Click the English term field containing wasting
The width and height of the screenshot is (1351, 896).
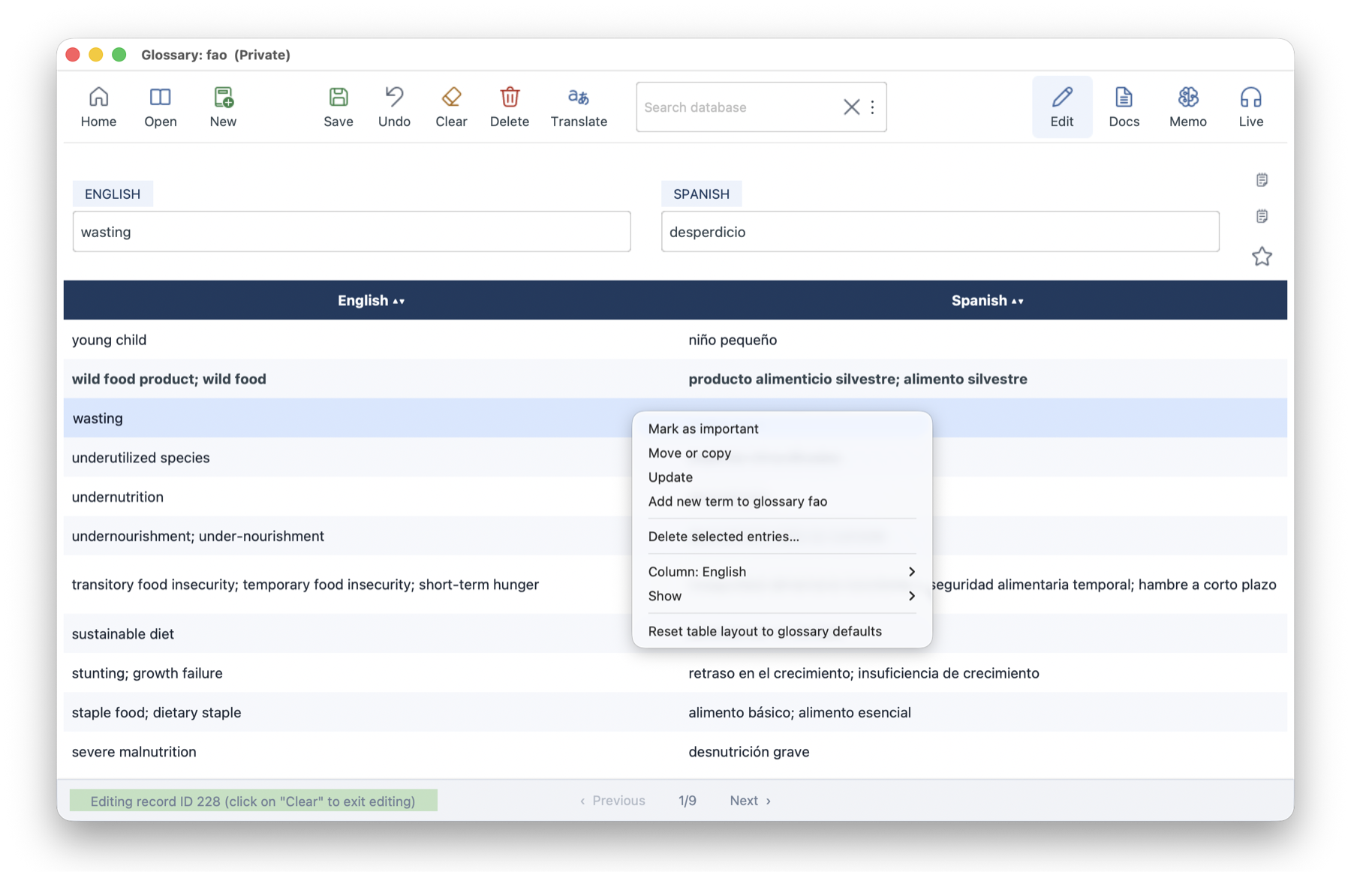tap(351, 232)
